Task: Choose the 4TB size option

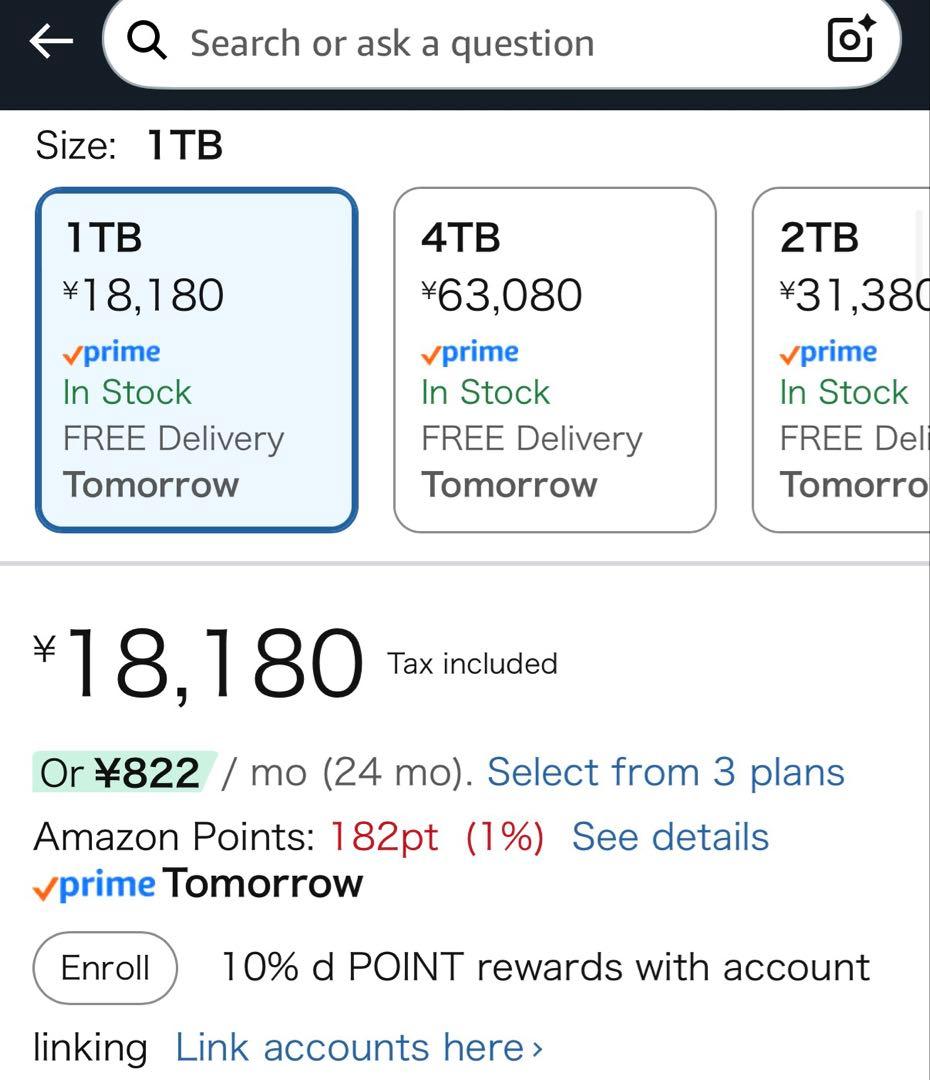Action: click(x=555, y=360)
